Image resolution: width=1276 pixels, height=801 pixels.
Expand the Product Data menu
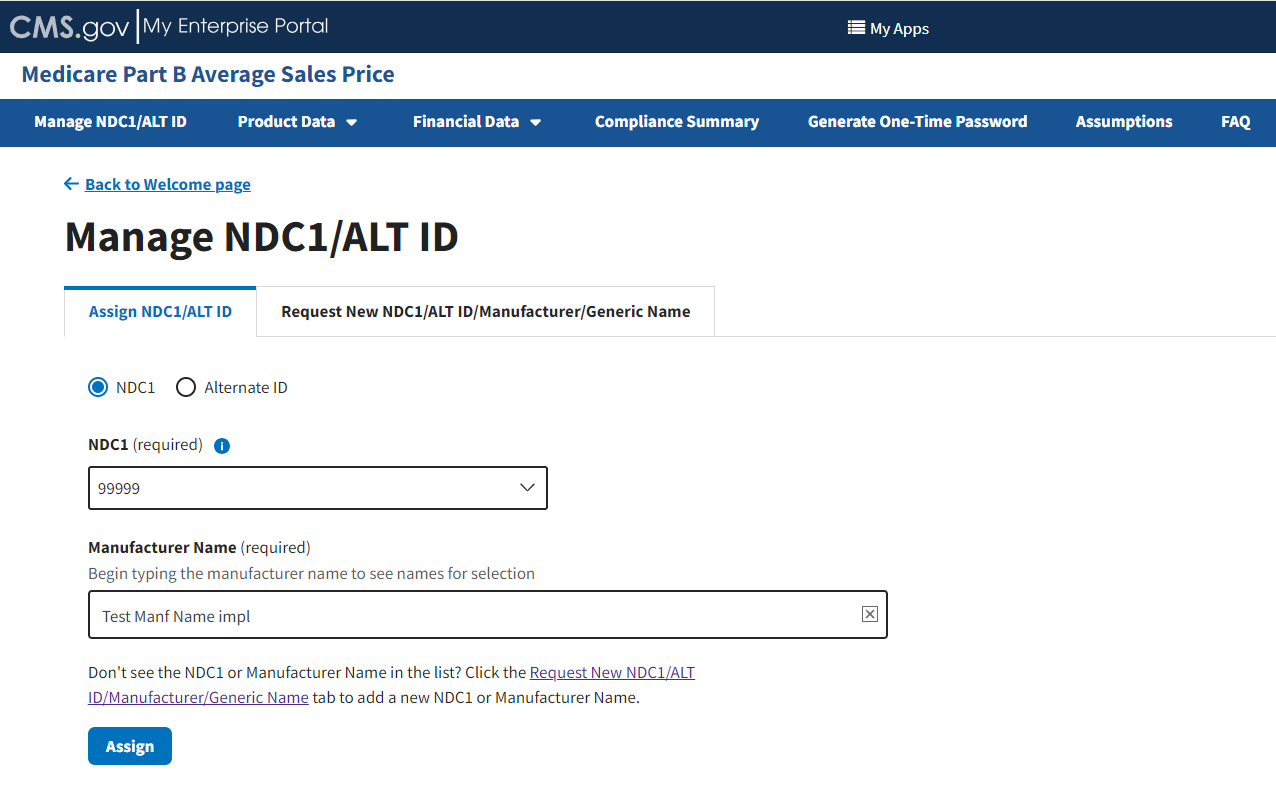[297, 122]
